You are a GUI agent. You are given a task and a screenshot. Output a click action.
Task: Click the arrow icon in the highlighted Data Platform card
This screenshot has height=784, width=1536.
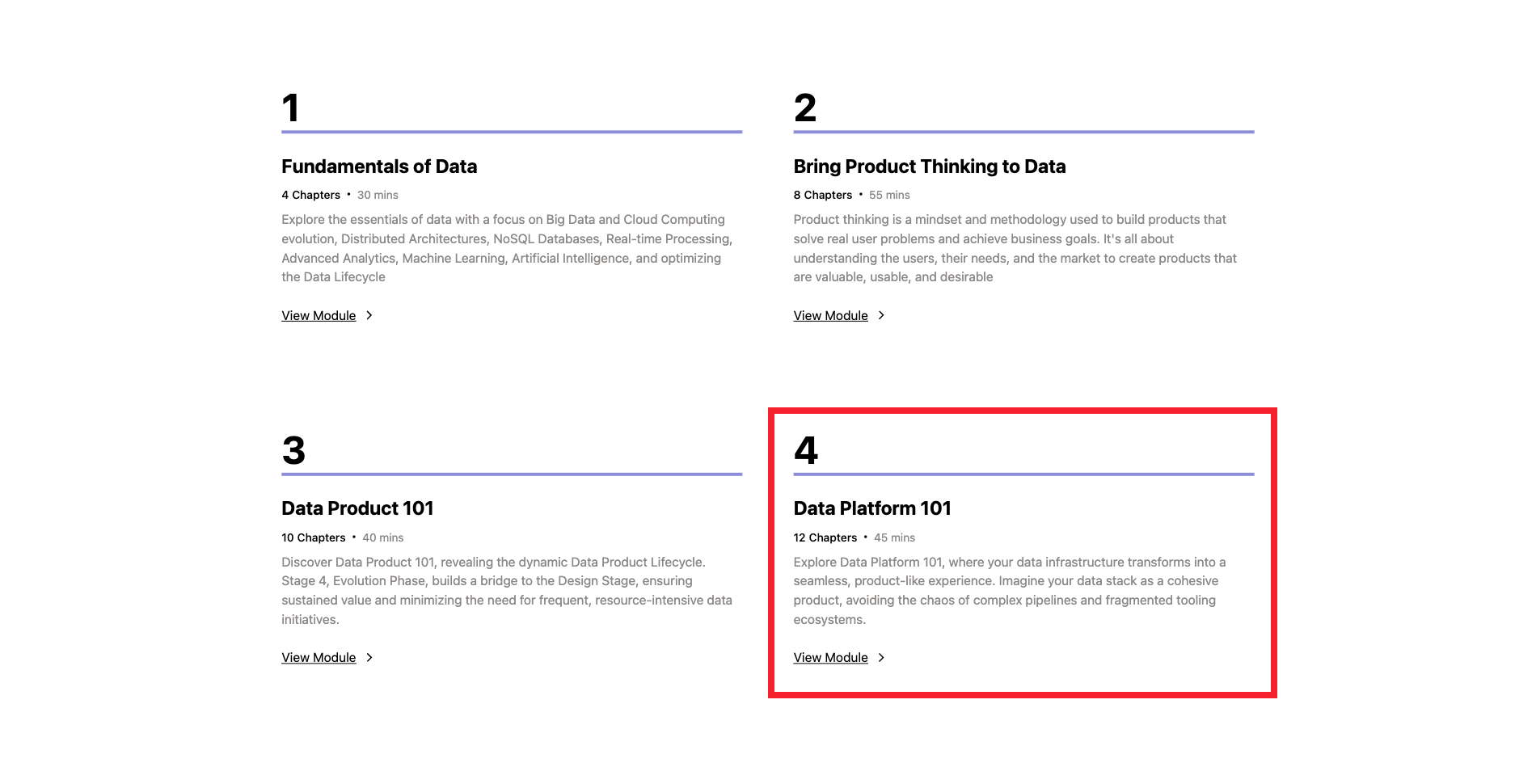[881, 657]
